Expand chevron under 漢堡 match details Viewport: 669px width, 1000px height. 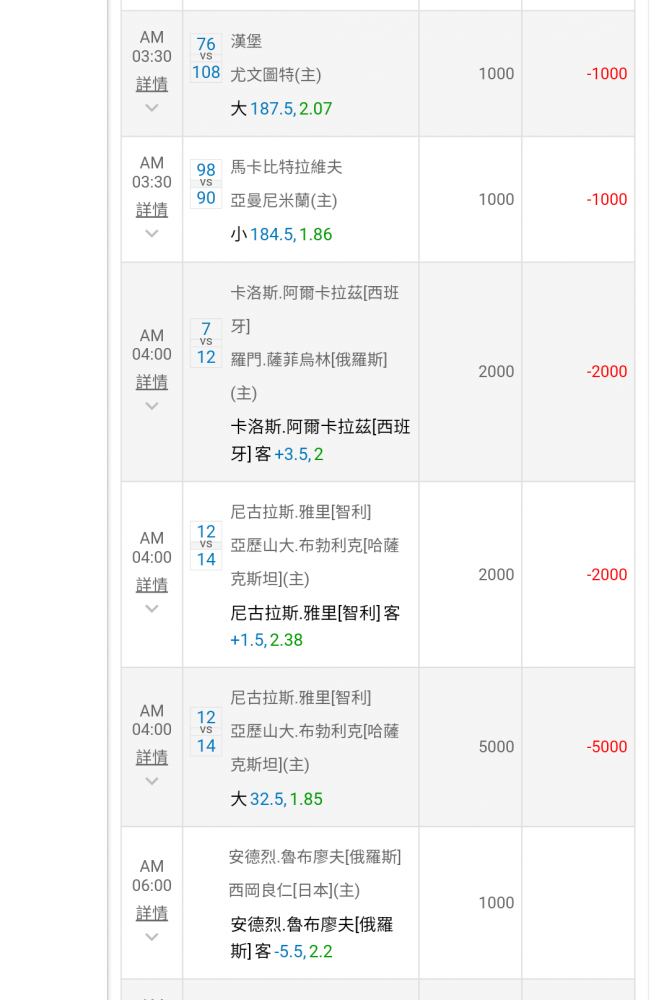coord(152,108)
